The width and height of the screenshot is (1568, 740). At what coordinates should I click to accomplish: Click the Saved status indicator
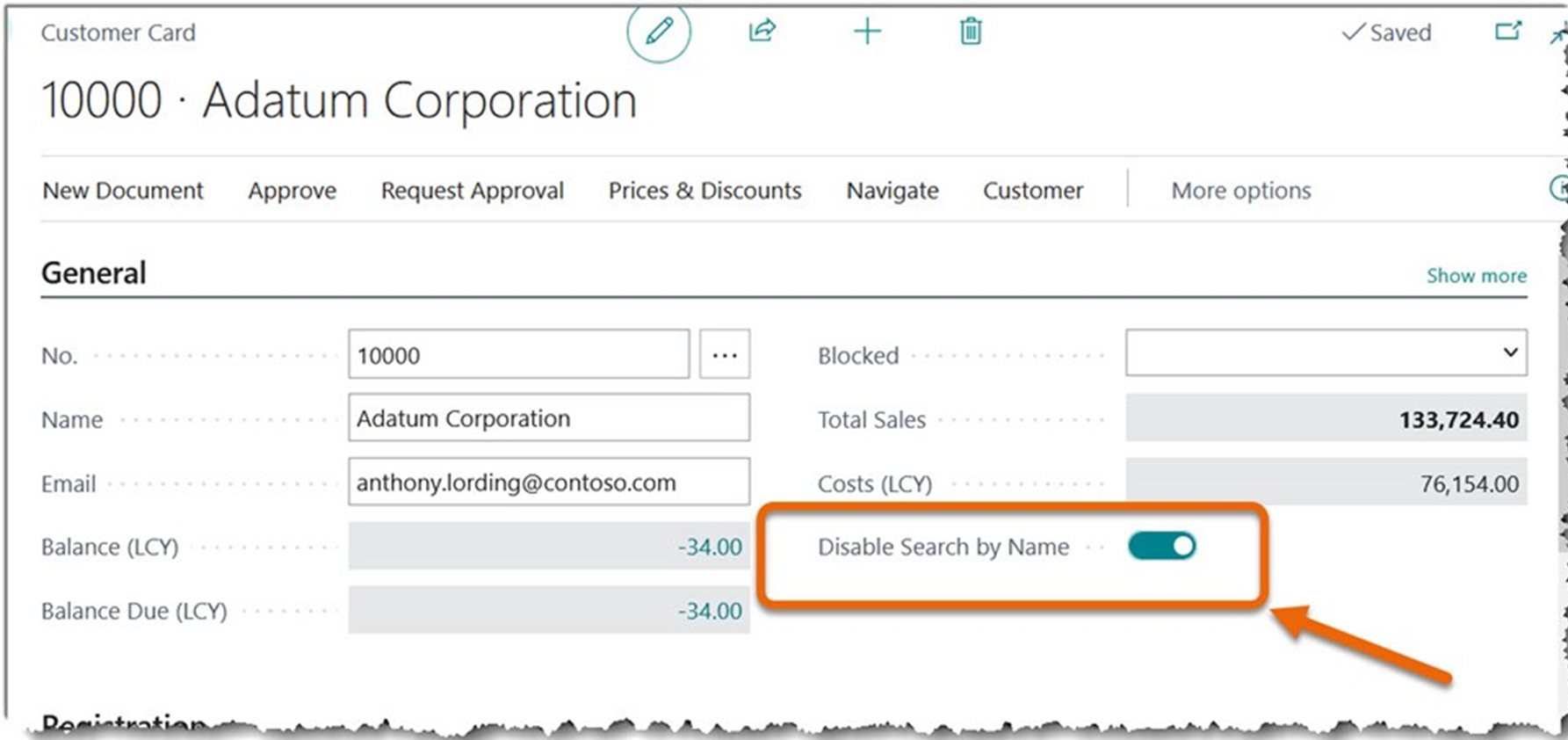click(1387, 33)
